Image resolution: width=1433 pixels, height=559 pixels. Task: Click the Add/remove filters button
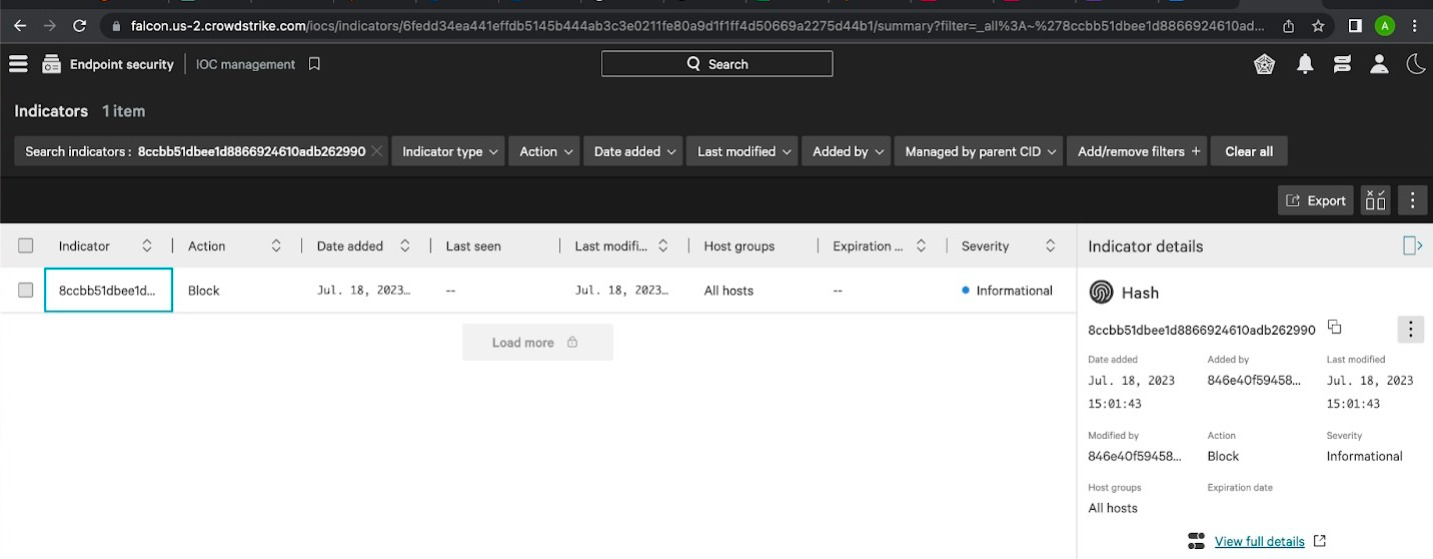tap(1137, 151)
